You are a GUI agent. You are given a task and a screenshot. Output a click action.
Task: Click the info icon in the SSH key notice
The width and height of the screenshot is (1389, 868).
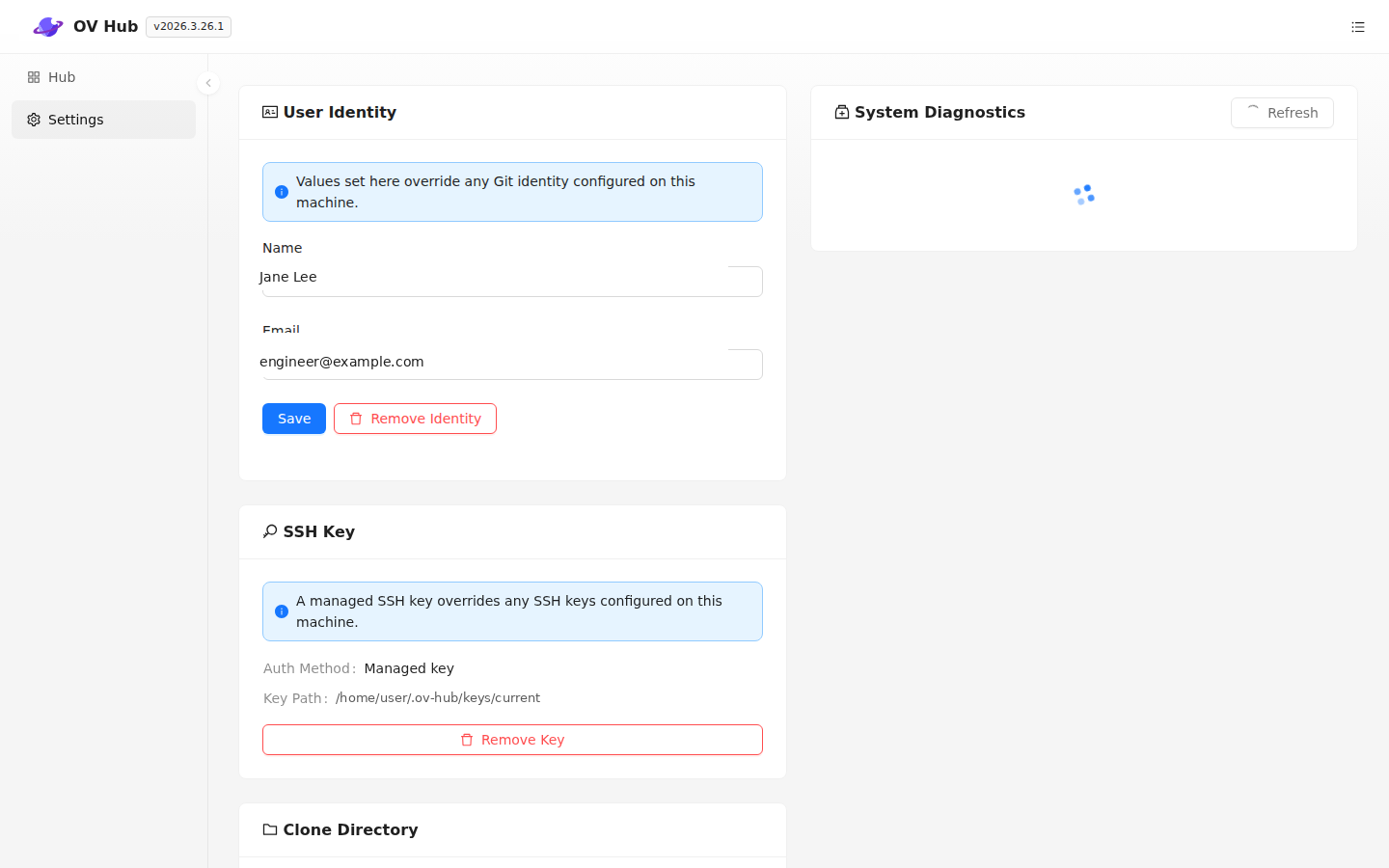[282, 611]
